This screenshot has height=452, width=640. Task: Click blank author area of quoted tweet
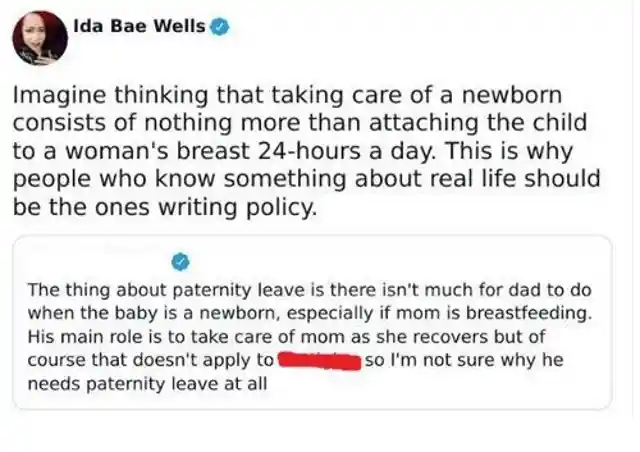click(98, 262)
